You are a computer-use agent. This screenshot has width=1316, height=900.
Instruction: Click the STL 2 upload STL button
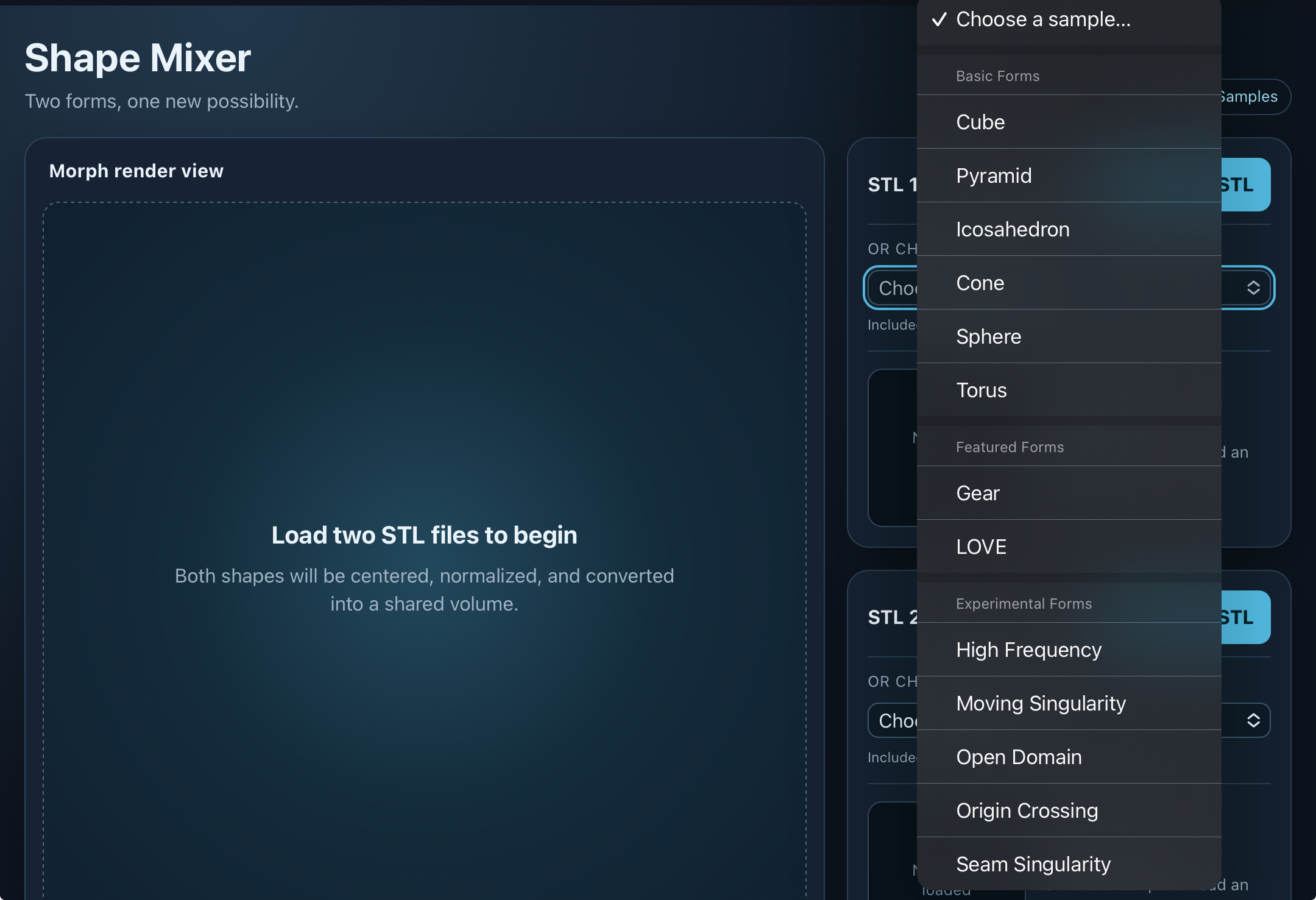[x=1245, y=617]
